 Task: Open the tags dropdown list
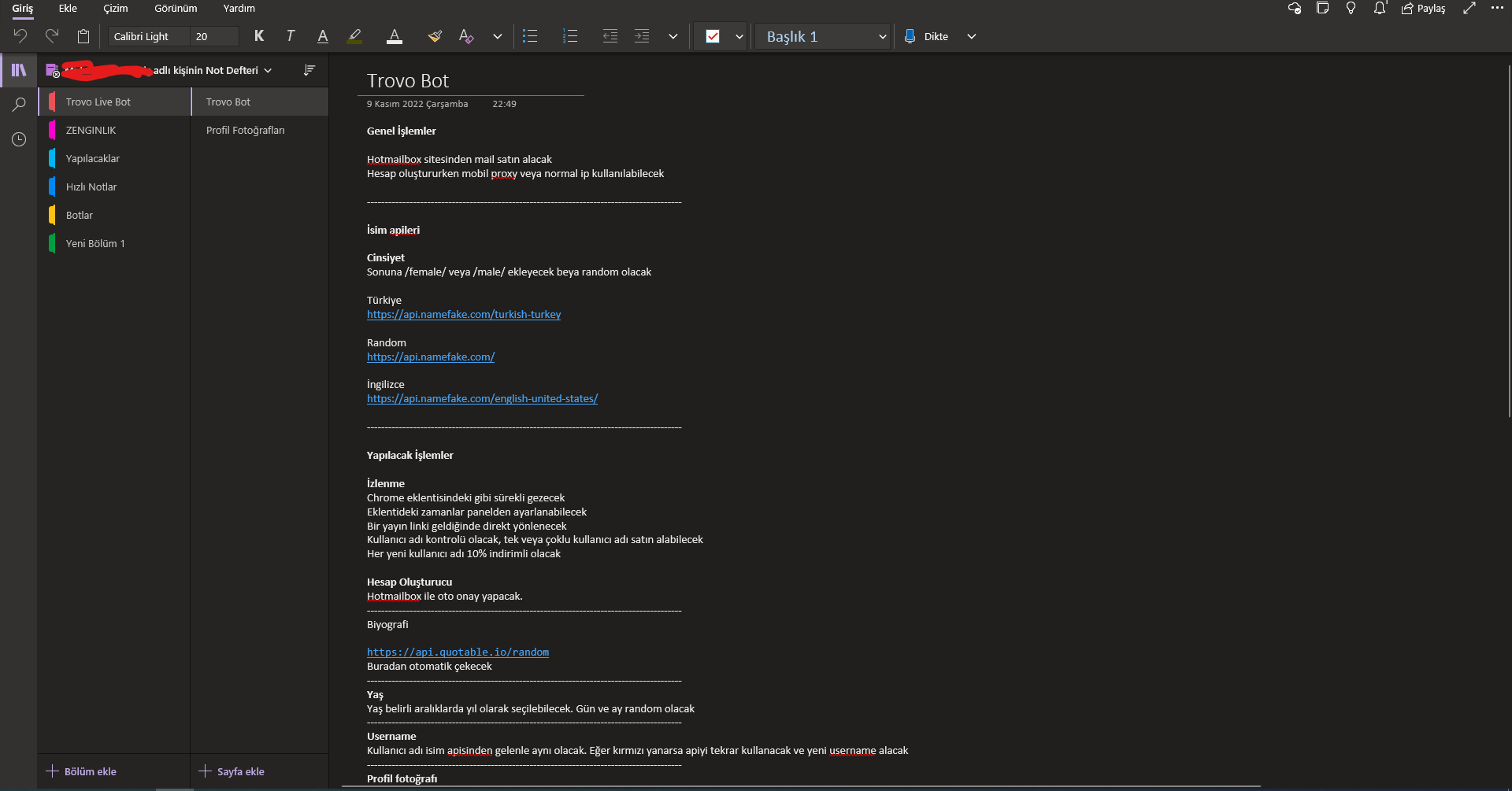739,36
